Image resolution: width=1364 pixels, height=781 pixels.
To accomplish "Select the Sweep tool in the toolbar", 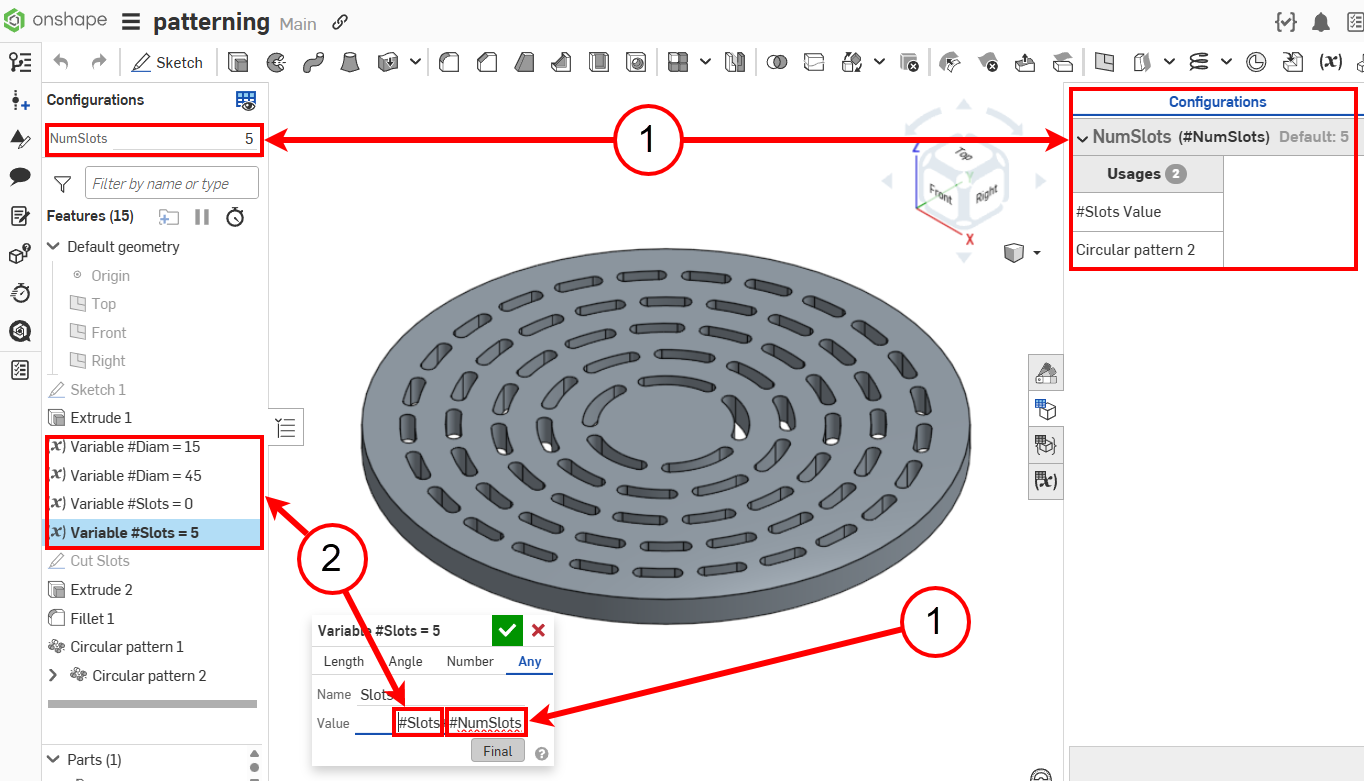I will pos(313,62).
